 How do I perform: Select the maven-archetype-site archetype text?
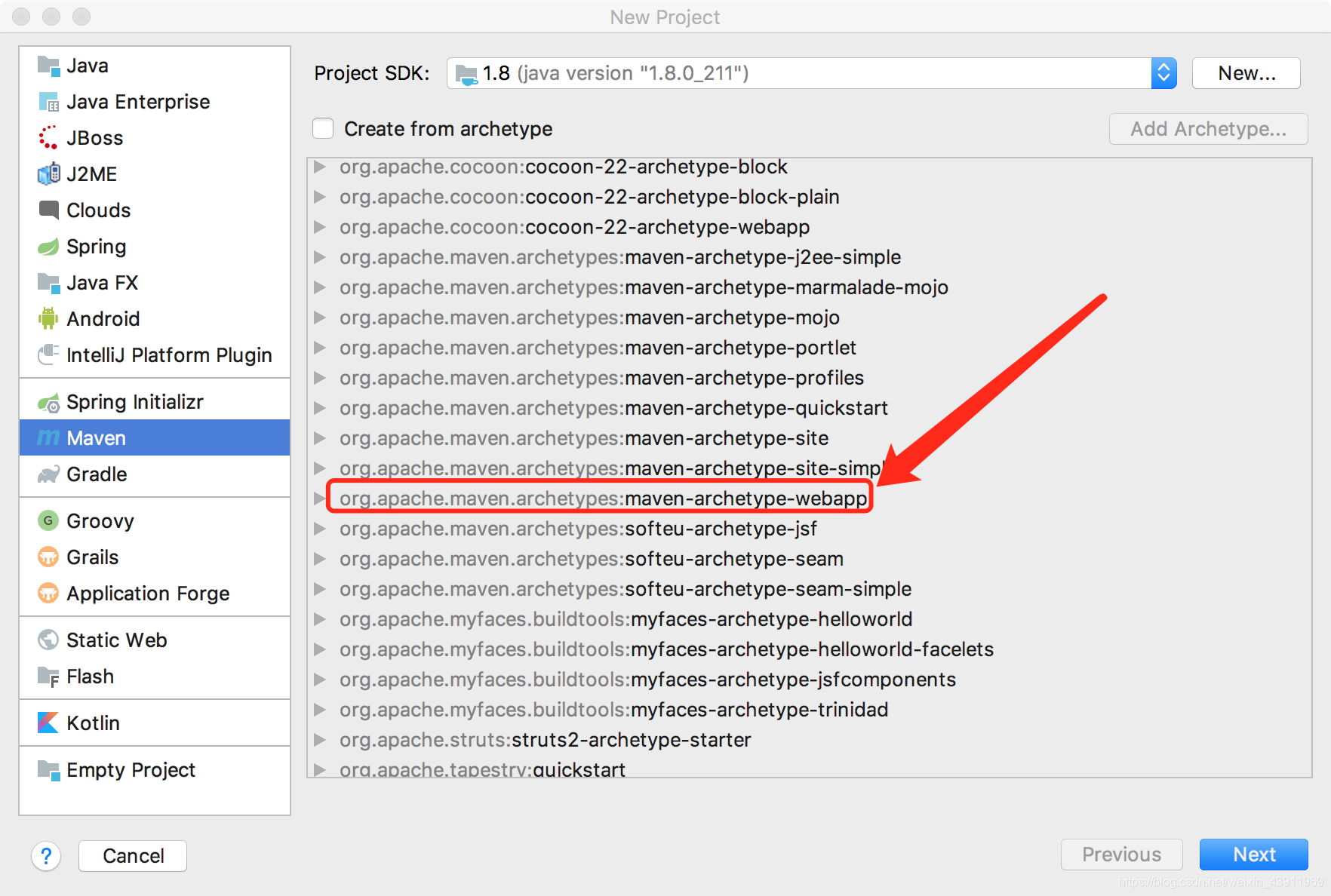pos(584,438)
